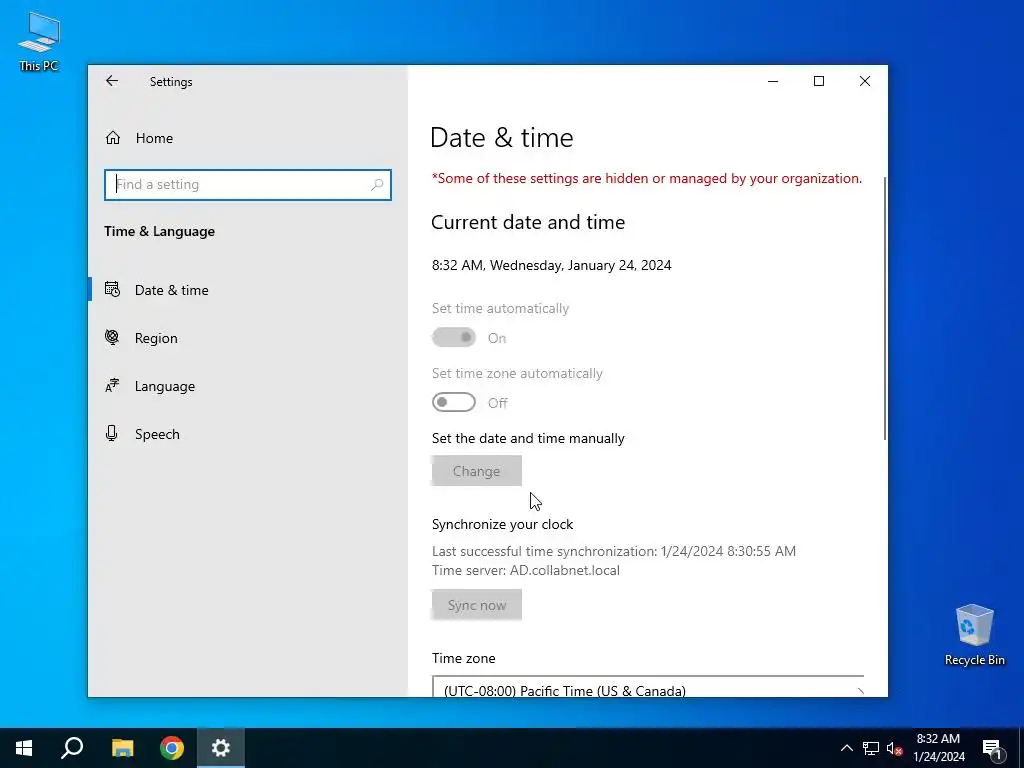Click the magnifier icon in the search box
1024x768 pixels.
pyautogui.click(x=377, y=185)
